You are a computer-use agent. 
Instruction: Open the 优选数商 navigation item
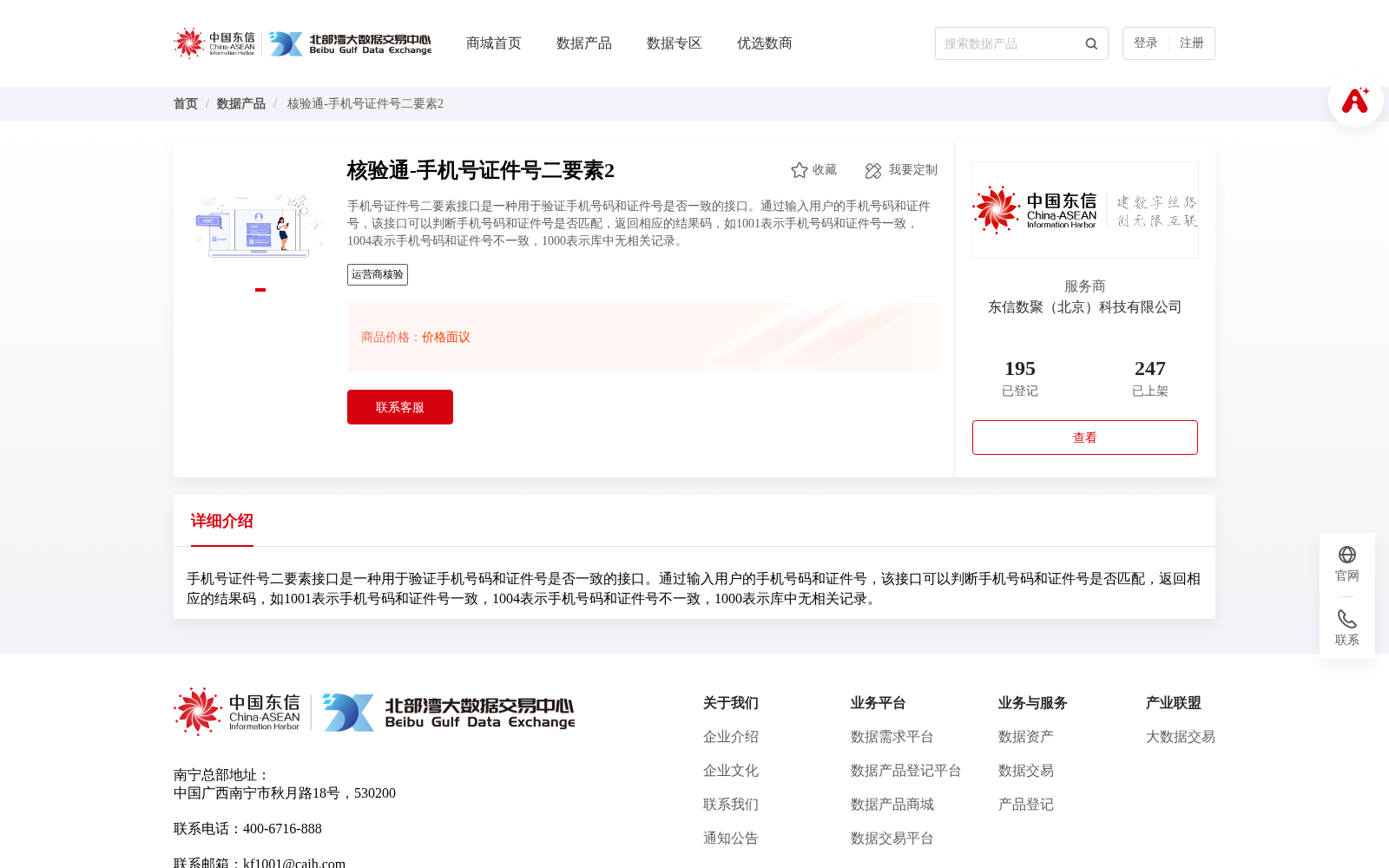[x=765, y=43]
